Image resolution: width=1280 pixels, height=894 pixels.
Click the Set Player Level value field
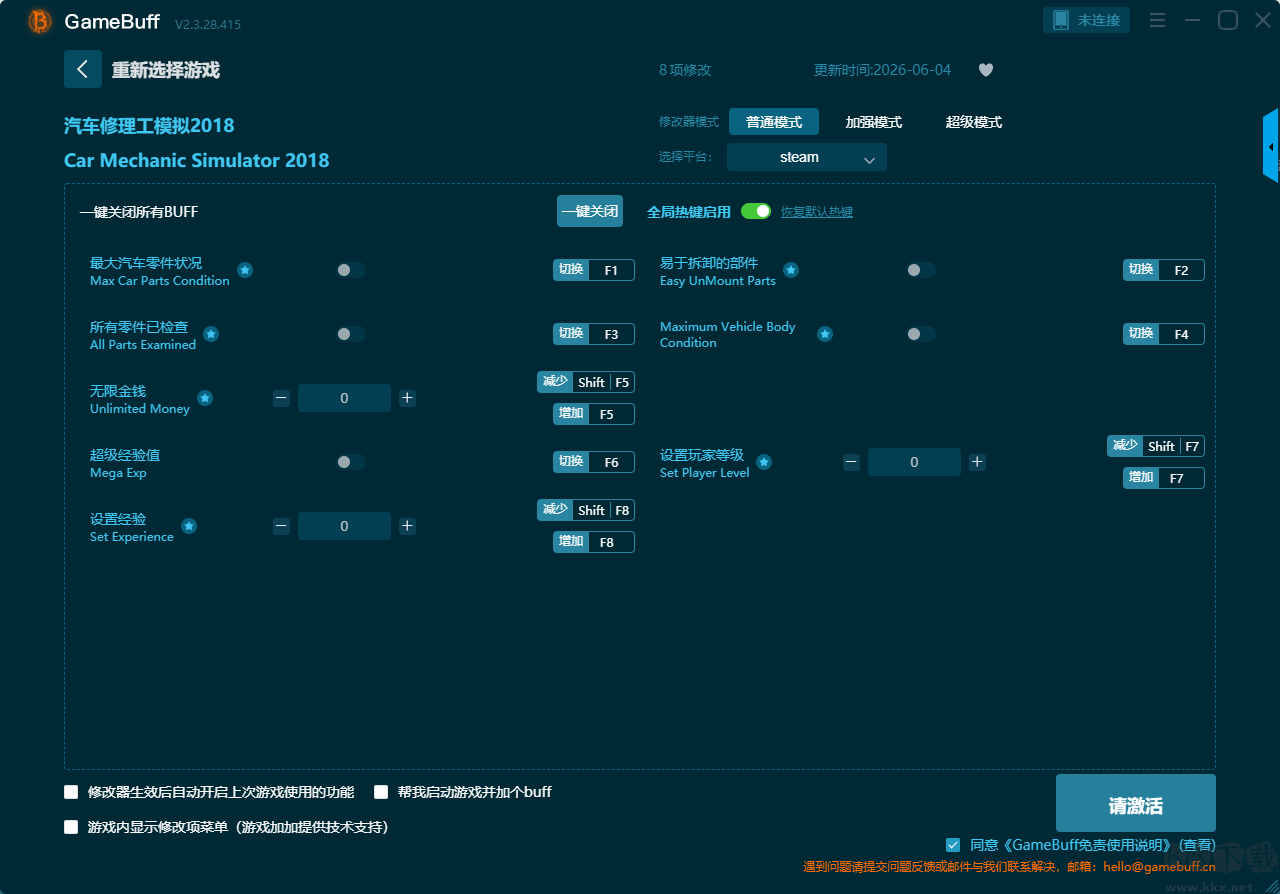[x=914, y=462]
